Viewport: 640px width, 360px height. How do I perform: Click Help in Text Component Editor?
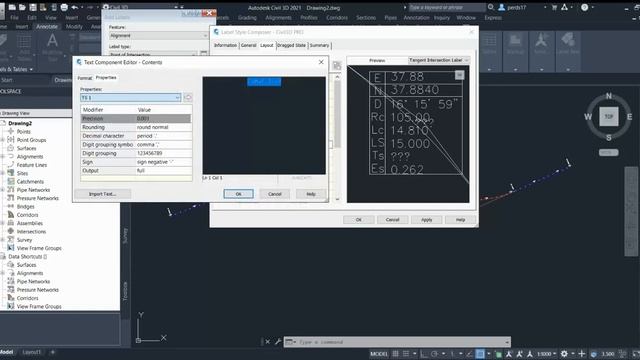311,194
